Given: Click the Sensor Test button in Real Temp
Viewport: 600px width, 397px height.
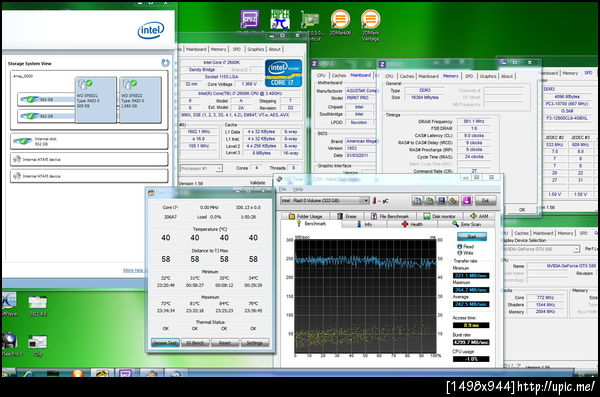Looking at the screenshot, I should click(x=165, y=343).
